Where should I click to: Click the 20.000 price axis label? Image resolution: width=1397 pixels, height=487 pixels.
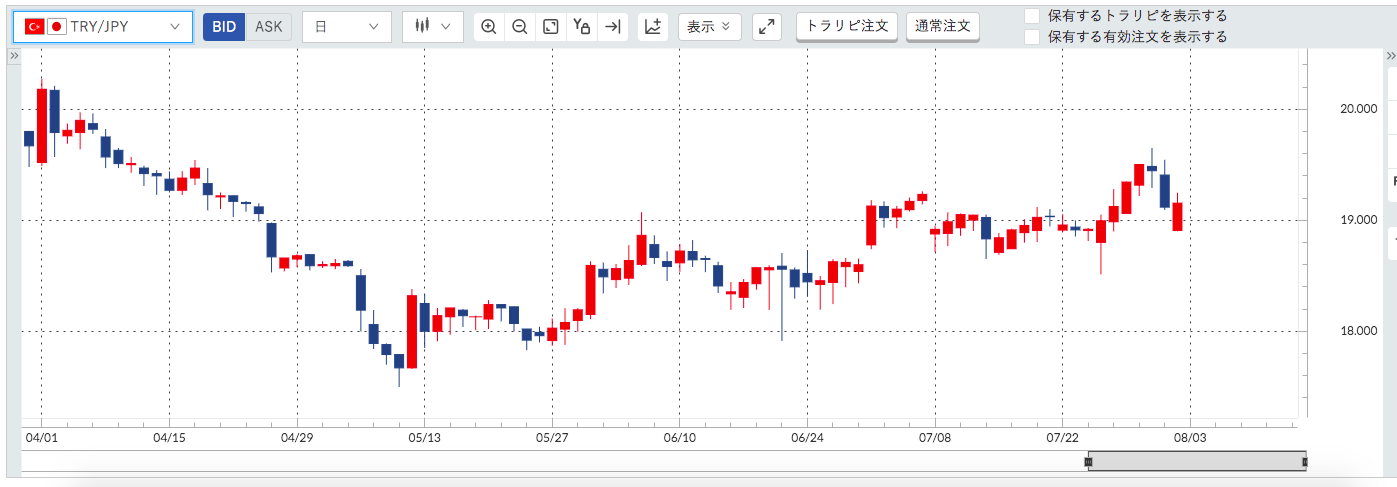(x=1358, y=109)
